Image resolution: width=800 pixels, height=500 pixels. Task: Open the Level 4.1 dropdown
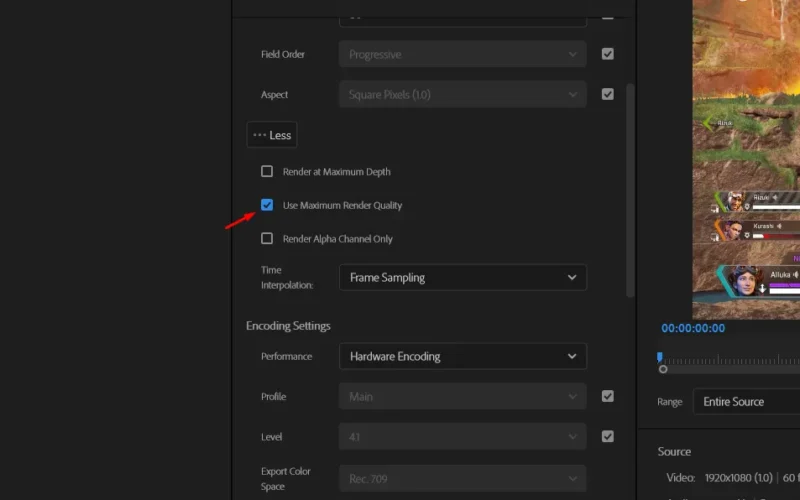pyautogui.click(x=462, y=437)
